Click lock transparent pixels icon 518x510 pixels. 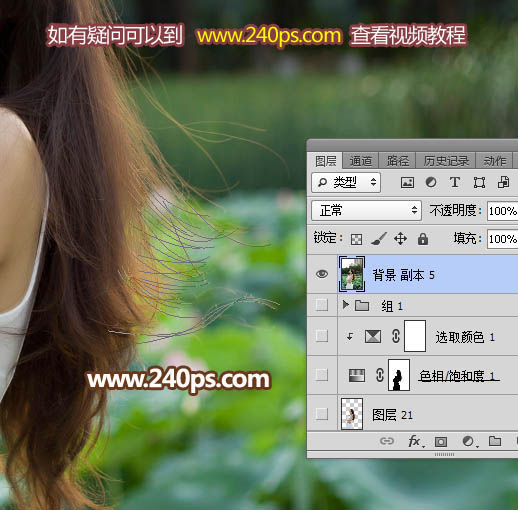(x=356, y=239)
